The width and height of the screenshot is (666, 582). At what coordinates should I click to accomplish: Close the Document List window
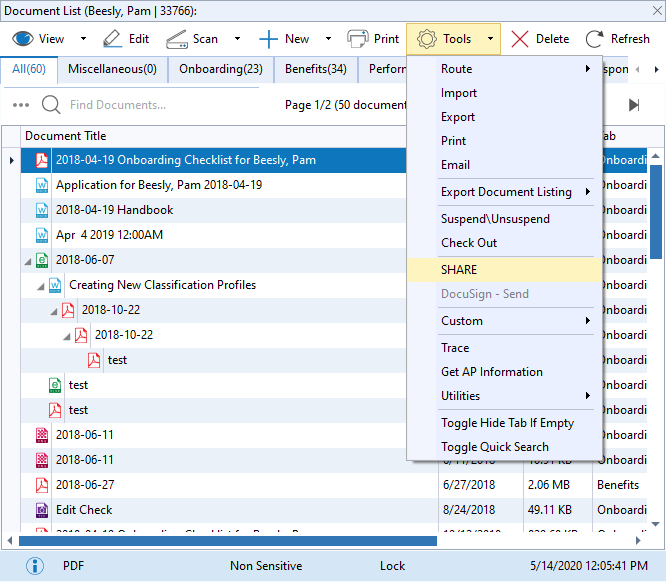(657, 11)
